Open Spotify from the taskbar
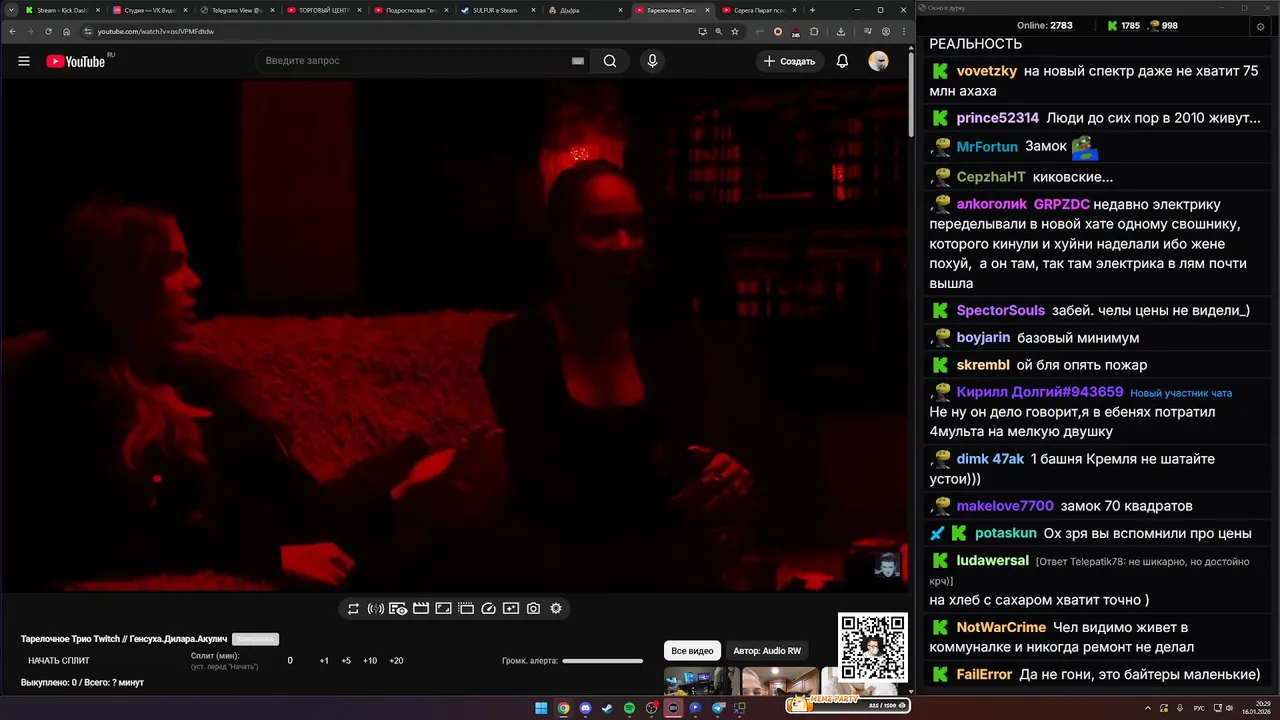1280x720 pixels. pos(629,708)
